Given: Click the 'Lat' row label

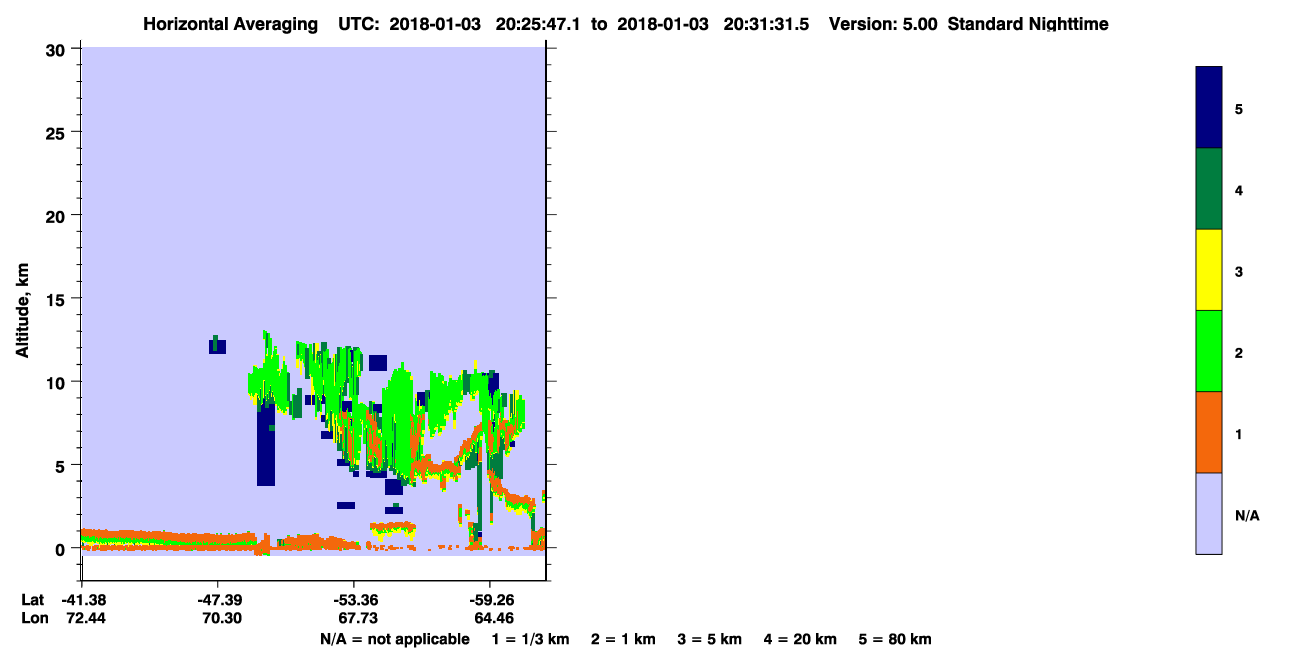Looking at the screenshot, I should tap(32, 601).
